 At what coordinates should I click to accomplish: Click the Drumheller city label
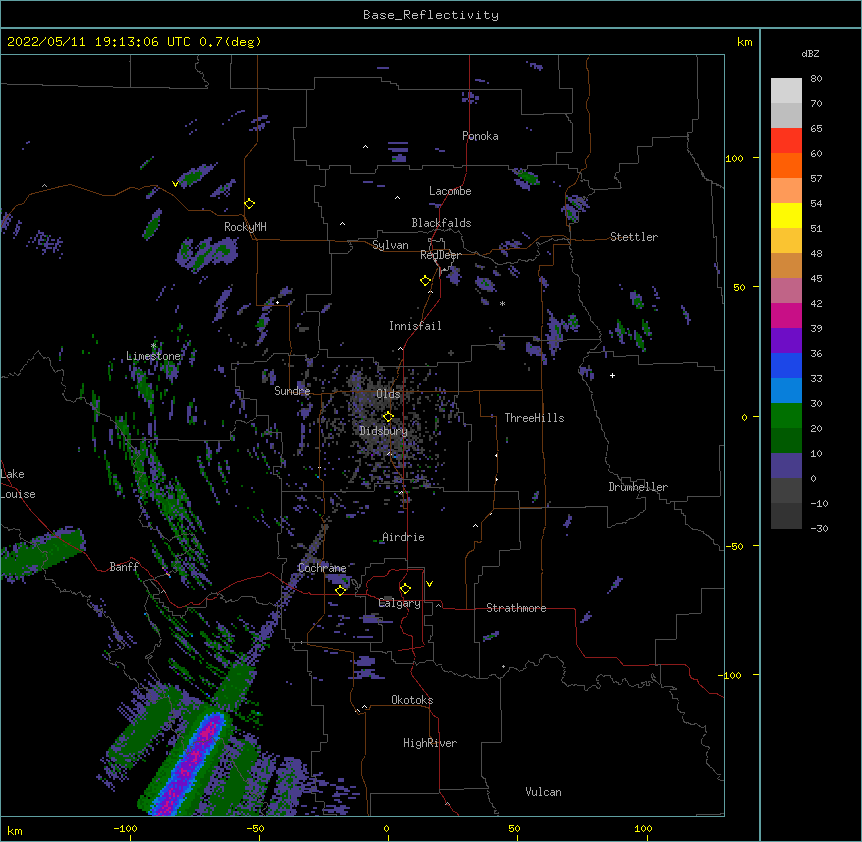coord(638,487)
